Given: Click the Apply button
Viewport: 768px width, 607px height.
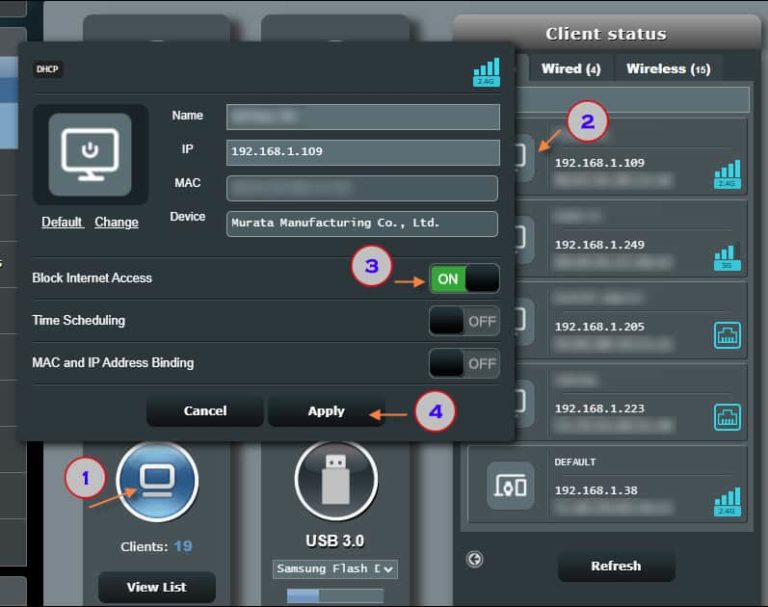Looking at the screenshot, I should click(x=326, y=411).
